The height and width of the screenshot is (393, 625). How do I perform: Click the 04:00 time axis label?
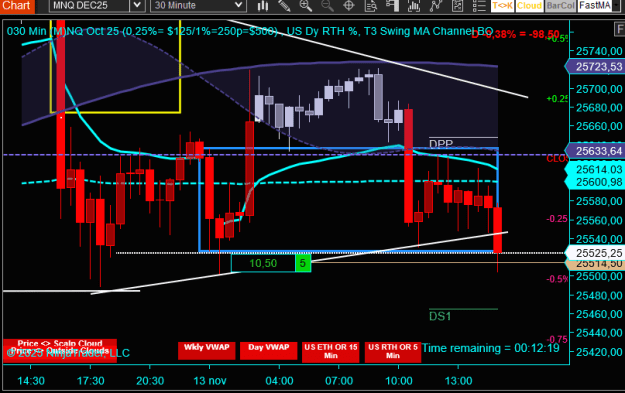coord(279,381)
